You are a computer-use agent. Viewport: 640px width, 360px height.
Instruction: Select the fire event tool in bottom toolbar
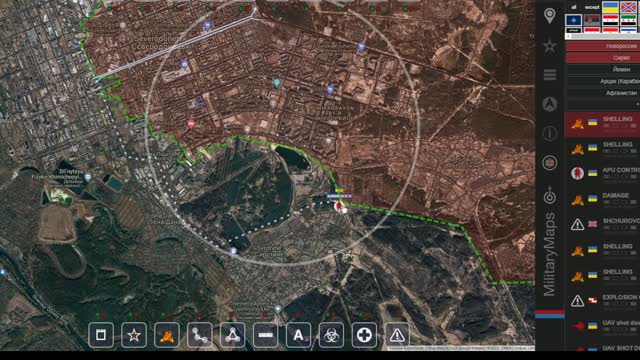[167, 335]
